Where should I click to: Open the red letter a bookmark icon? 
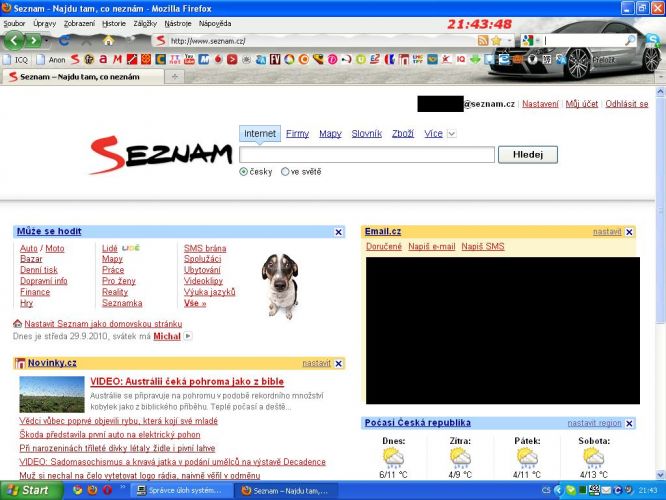(103, 59)
